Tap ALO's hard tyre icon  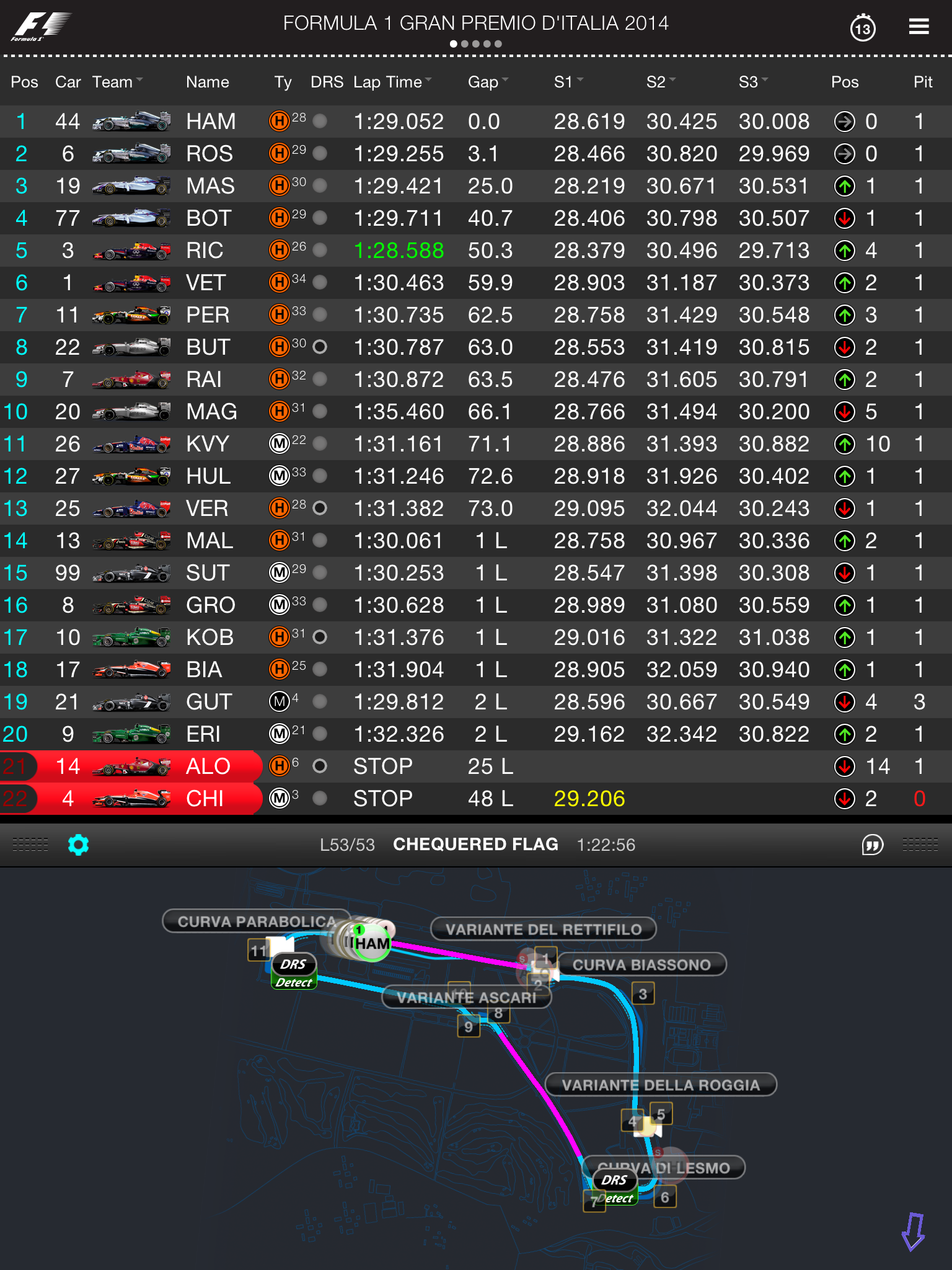pyautogui.click(x=280, y=766)
